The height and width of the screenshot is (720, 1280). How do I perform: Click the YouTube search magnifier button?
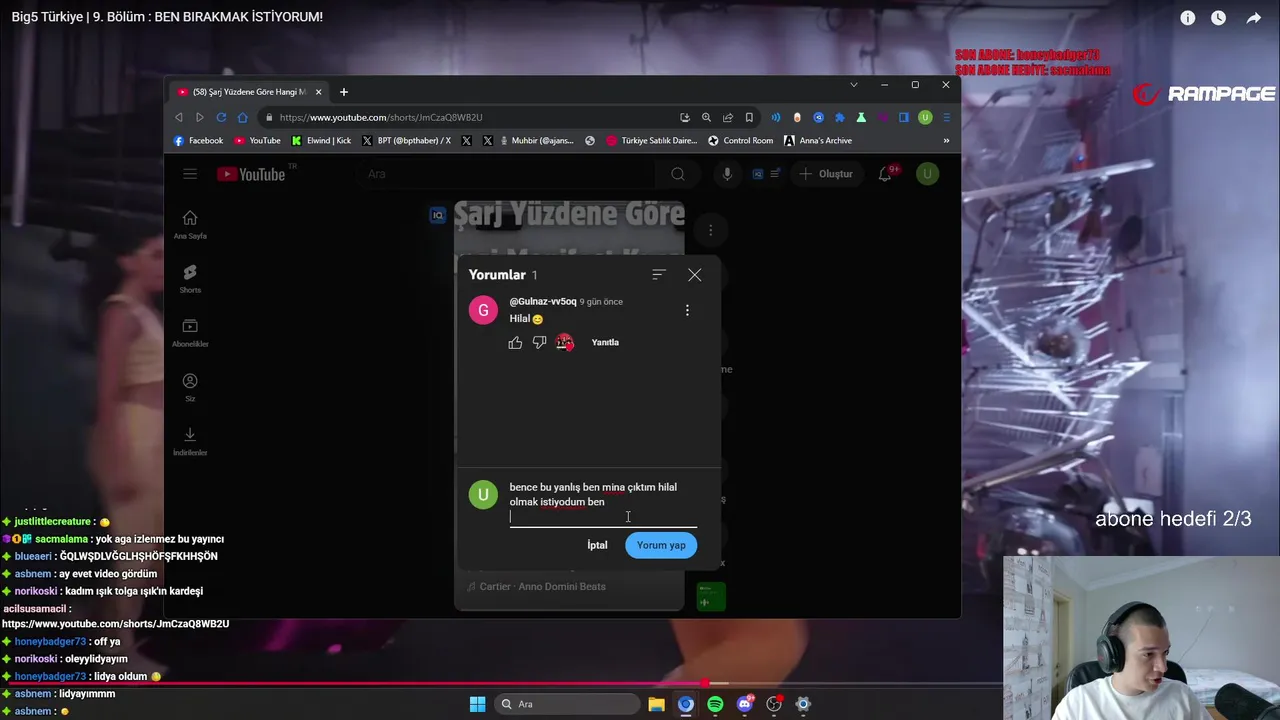tap(678, 174)
